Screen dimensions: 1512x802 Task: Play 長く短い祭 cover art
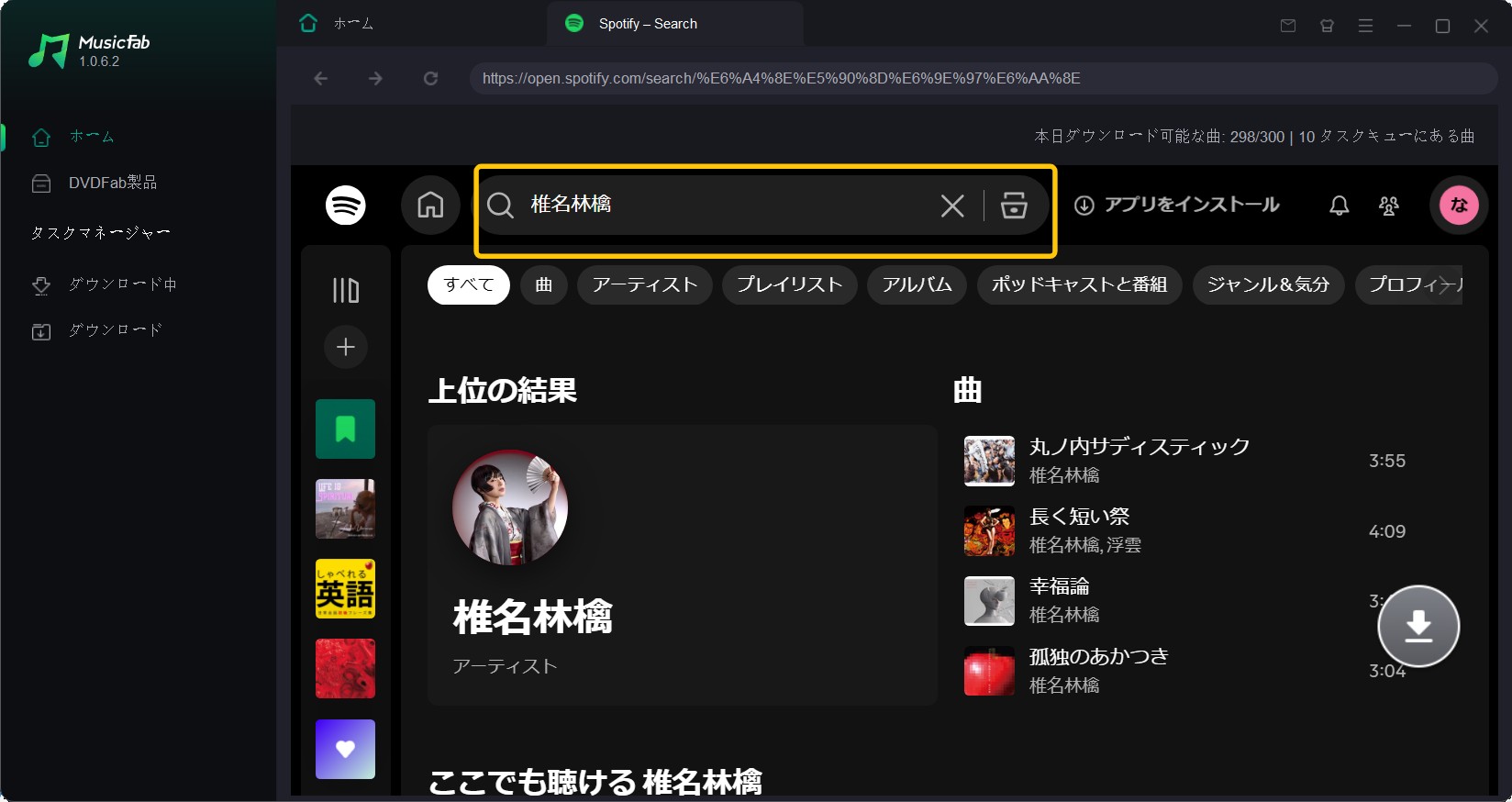[x=989, y=531]
